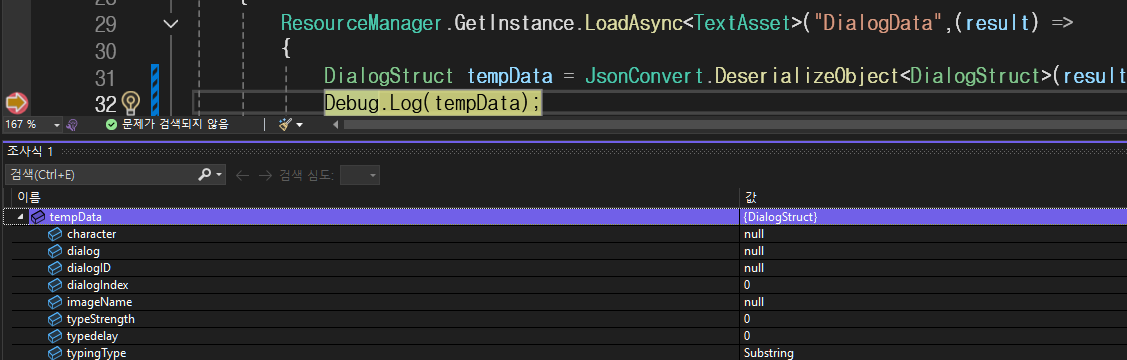This screenshot has height=360, width=1127.
Task: Select the imageName member row
Action: tap(564, 303)
